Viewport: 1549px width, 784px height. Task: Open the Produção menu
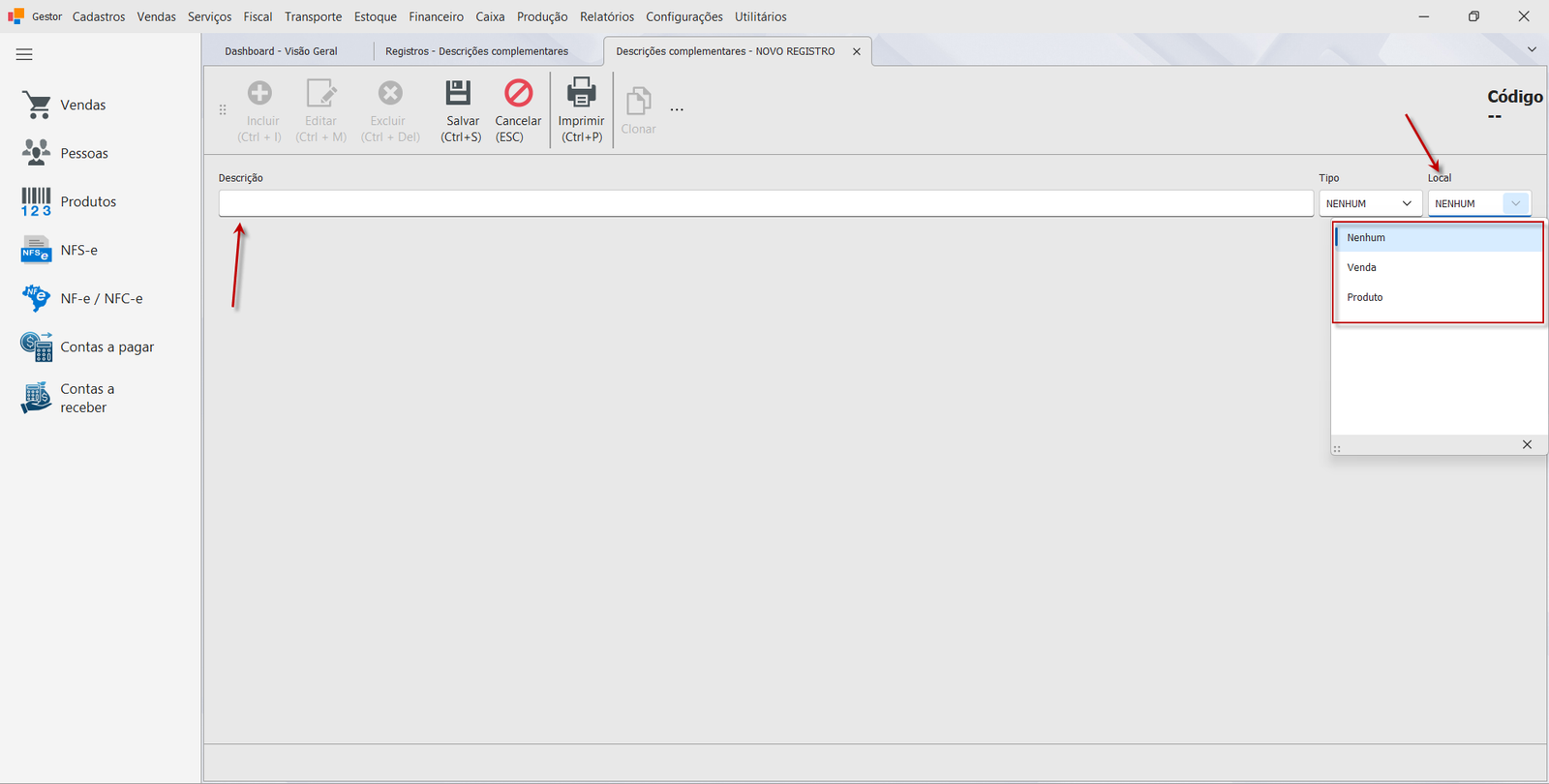[542, 16]
